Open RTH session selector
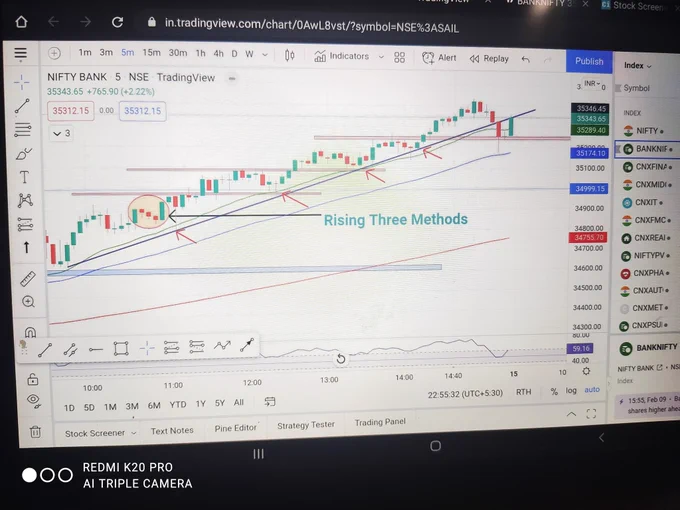This screenshot has height=510, width=680. (523, 392)
